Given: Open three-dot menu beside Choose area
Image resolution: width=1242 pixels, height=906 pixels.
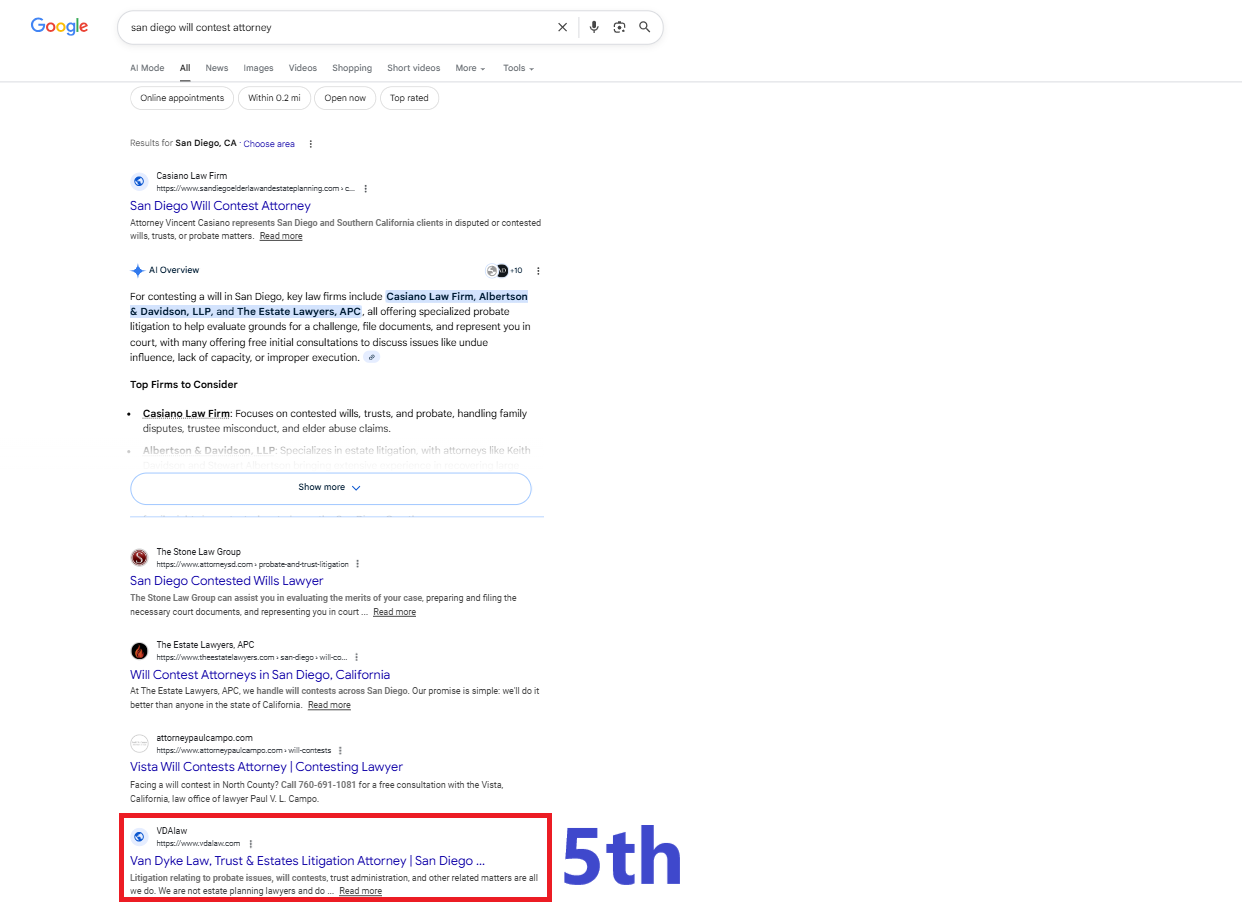Looking at the screenshot, I should tap(310, 144).
